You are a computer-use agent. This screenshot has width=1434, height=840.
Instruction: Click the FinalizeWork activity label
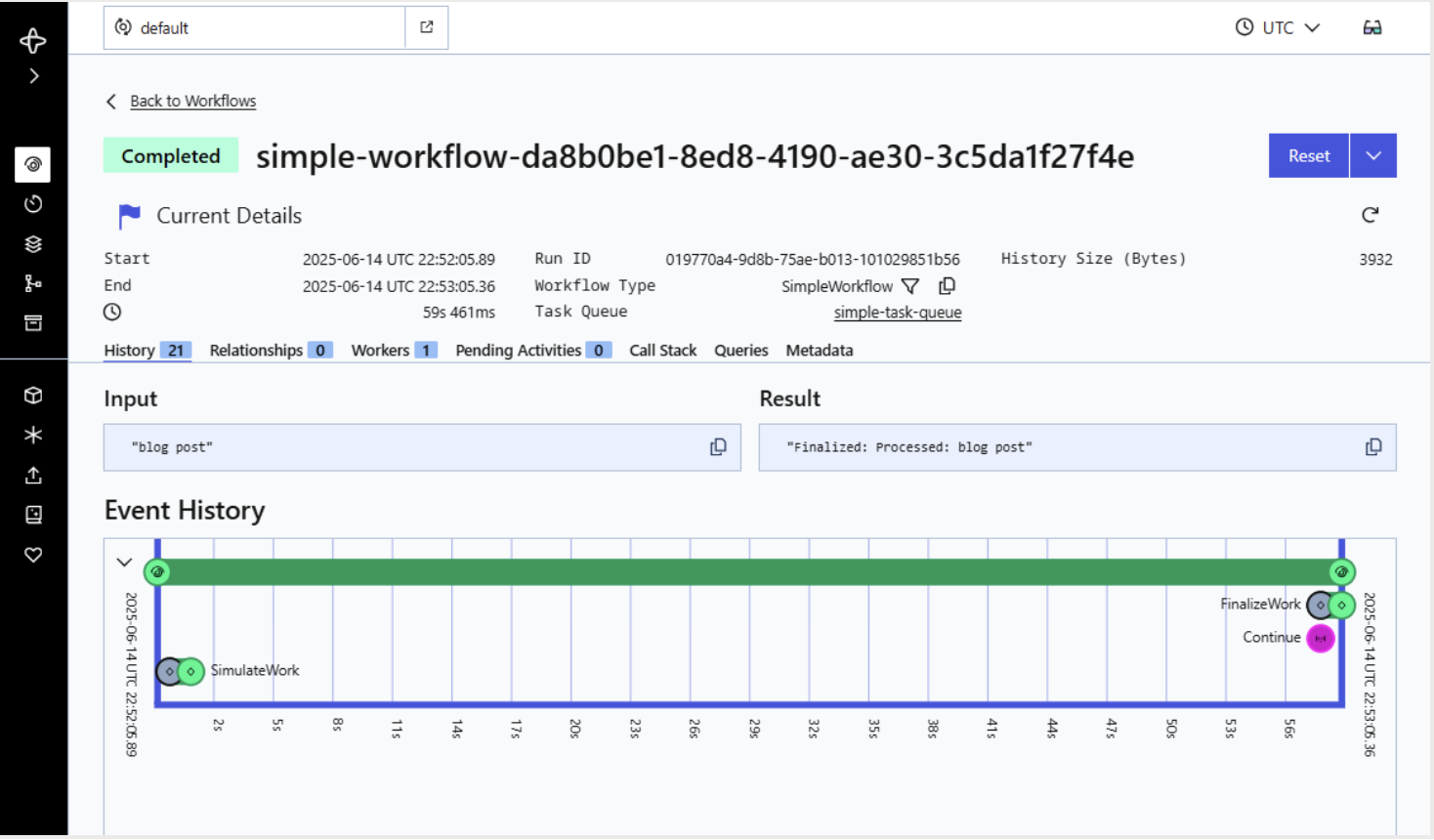[x=1260, y=604]
